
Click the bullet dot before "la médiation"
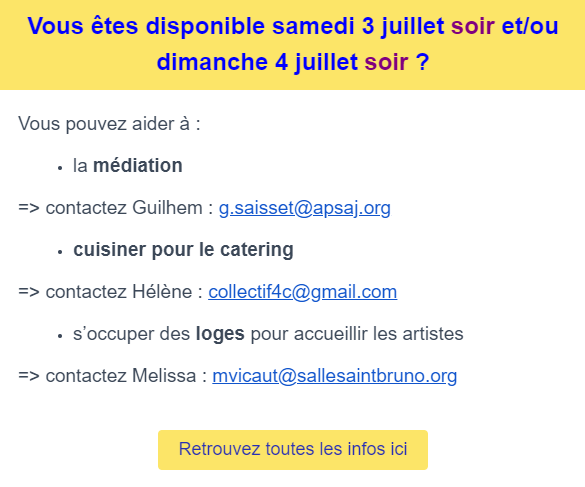point(60,168)
